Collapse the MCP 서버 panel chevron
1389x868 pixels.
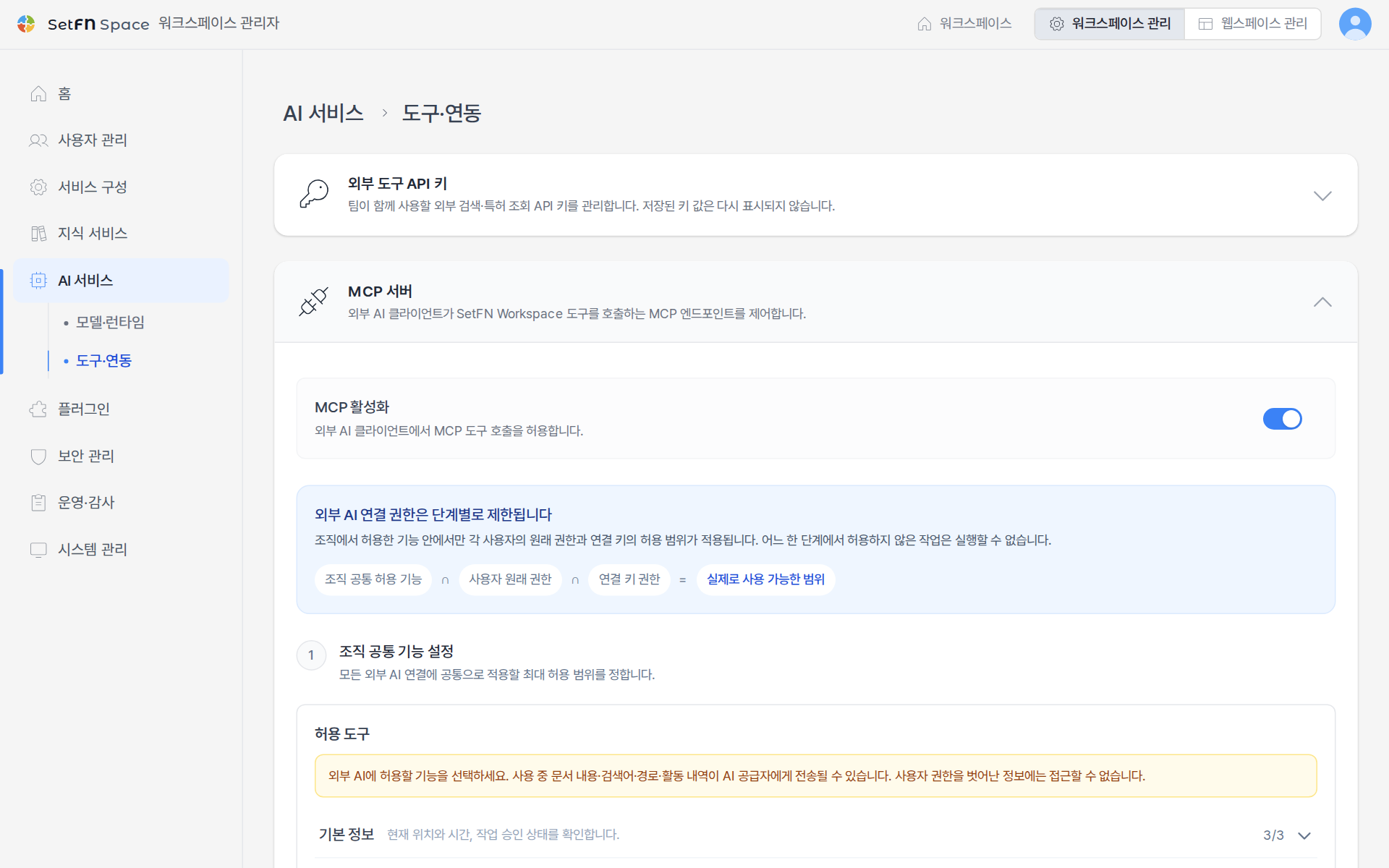pos(1322,302)
